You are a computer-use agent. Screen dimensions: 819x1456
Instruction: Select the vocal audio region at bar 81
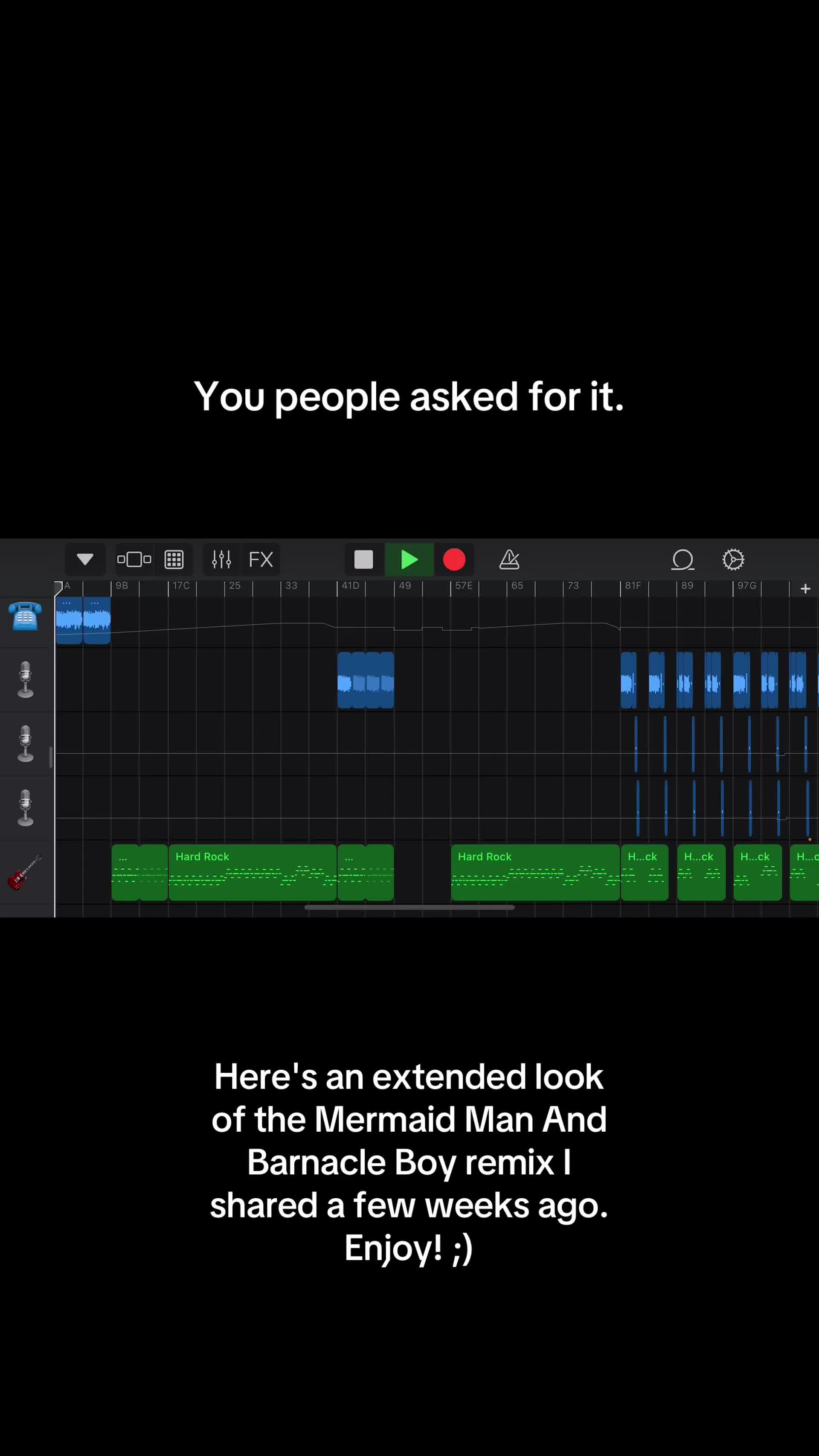629,680
